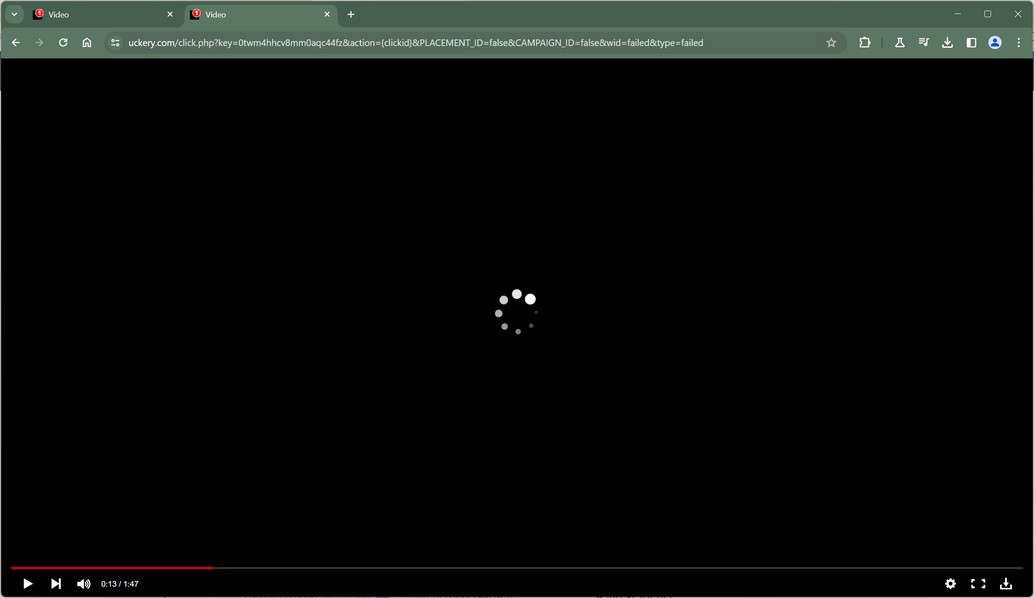1034x598 pixels.
Task: Open the side panel icon
Action: (970, 42)
